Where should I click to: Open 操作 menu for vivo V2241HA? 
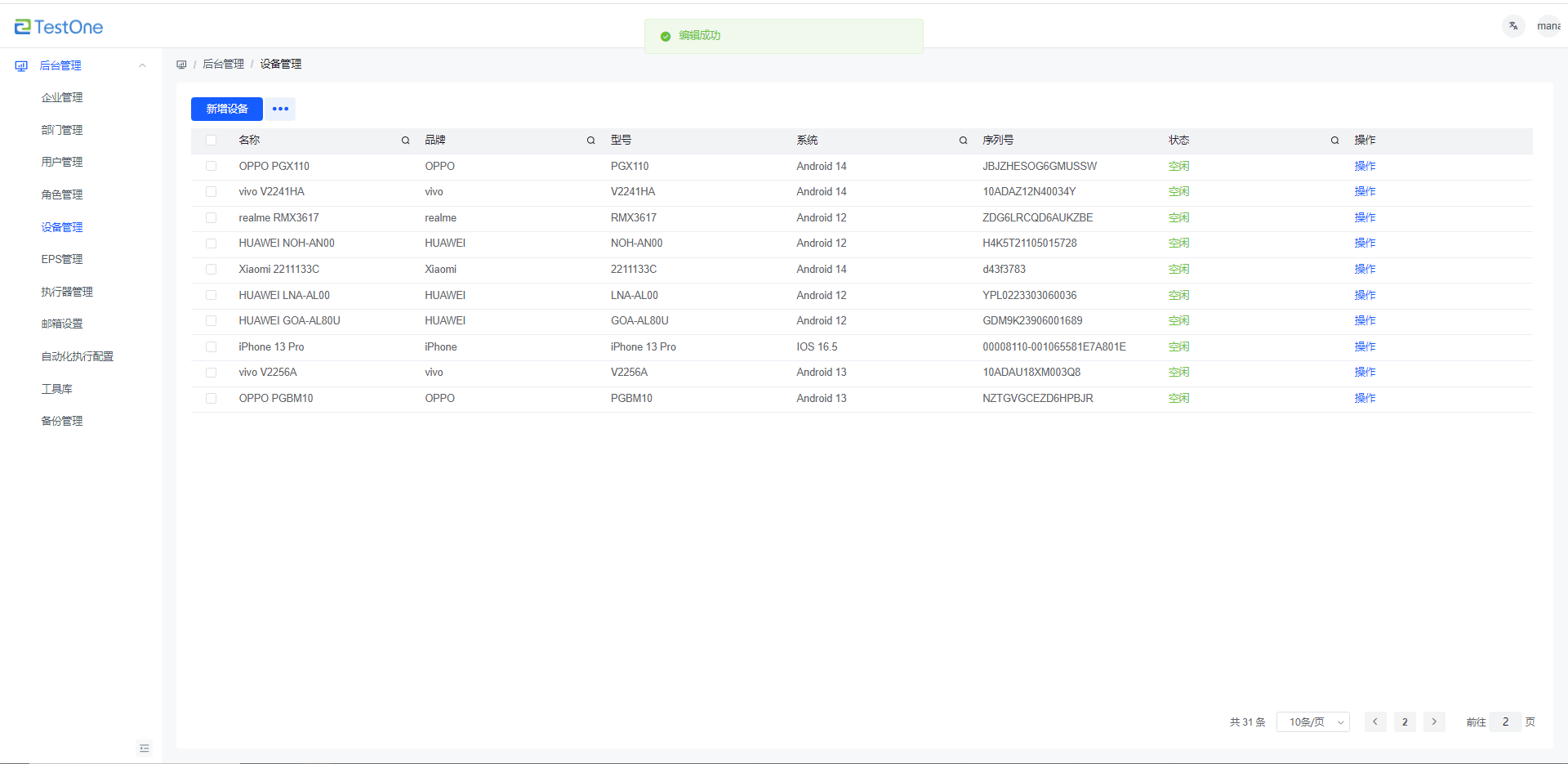[1365, 191]
